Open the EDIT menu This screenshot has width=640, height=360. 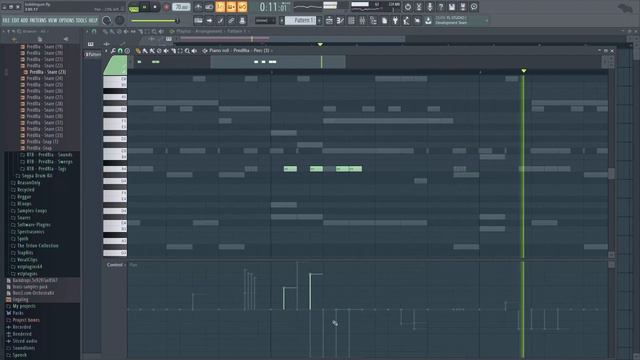(16, 20)
